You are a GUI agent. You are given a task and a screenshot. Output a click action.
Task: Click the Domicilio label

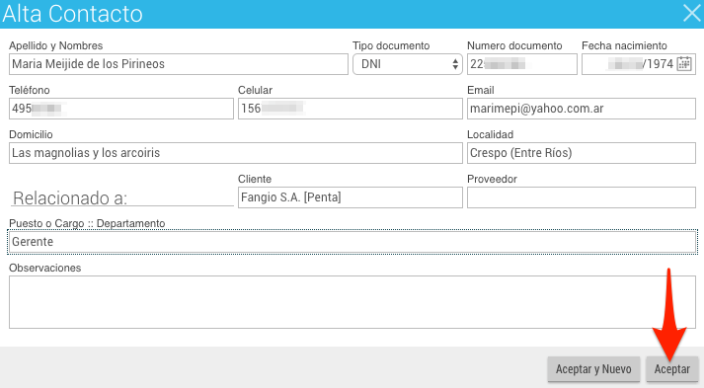[x=31, y=135]
